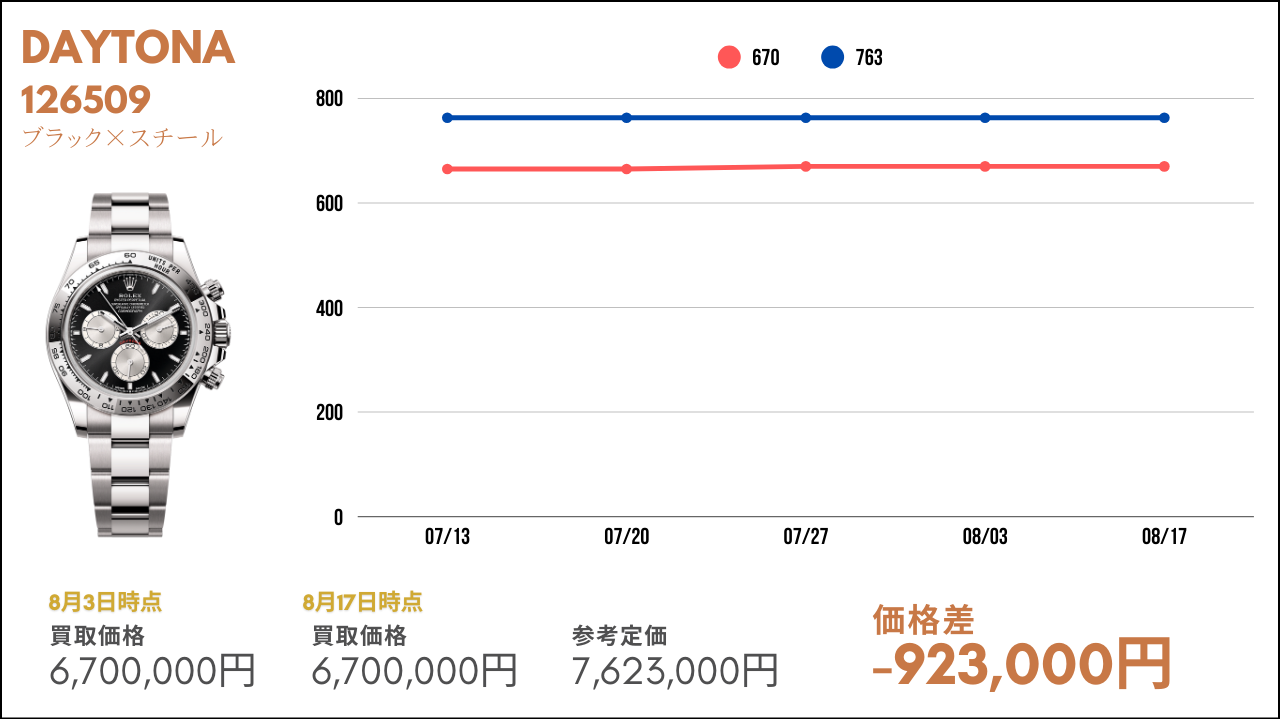Click the ブラック×スチール subtitle
The height and width of the screenshot is (720, 1280).
coord(122,138)
